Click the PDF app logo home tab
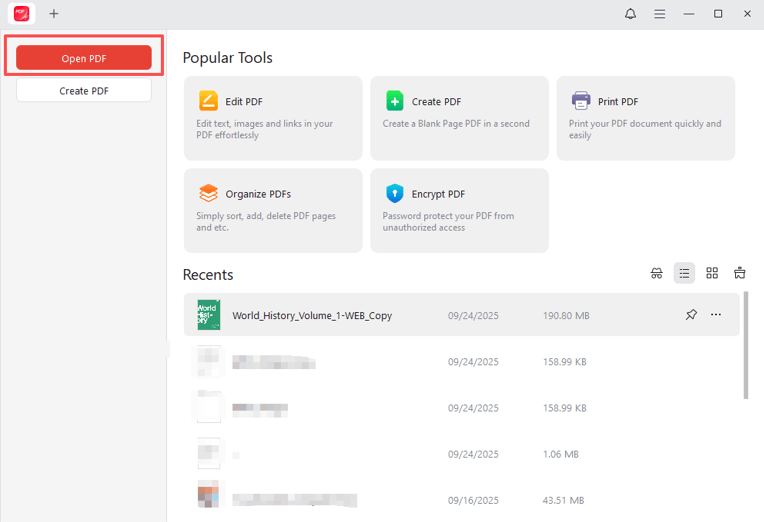764x522 pixels. (x=21, y=14)
